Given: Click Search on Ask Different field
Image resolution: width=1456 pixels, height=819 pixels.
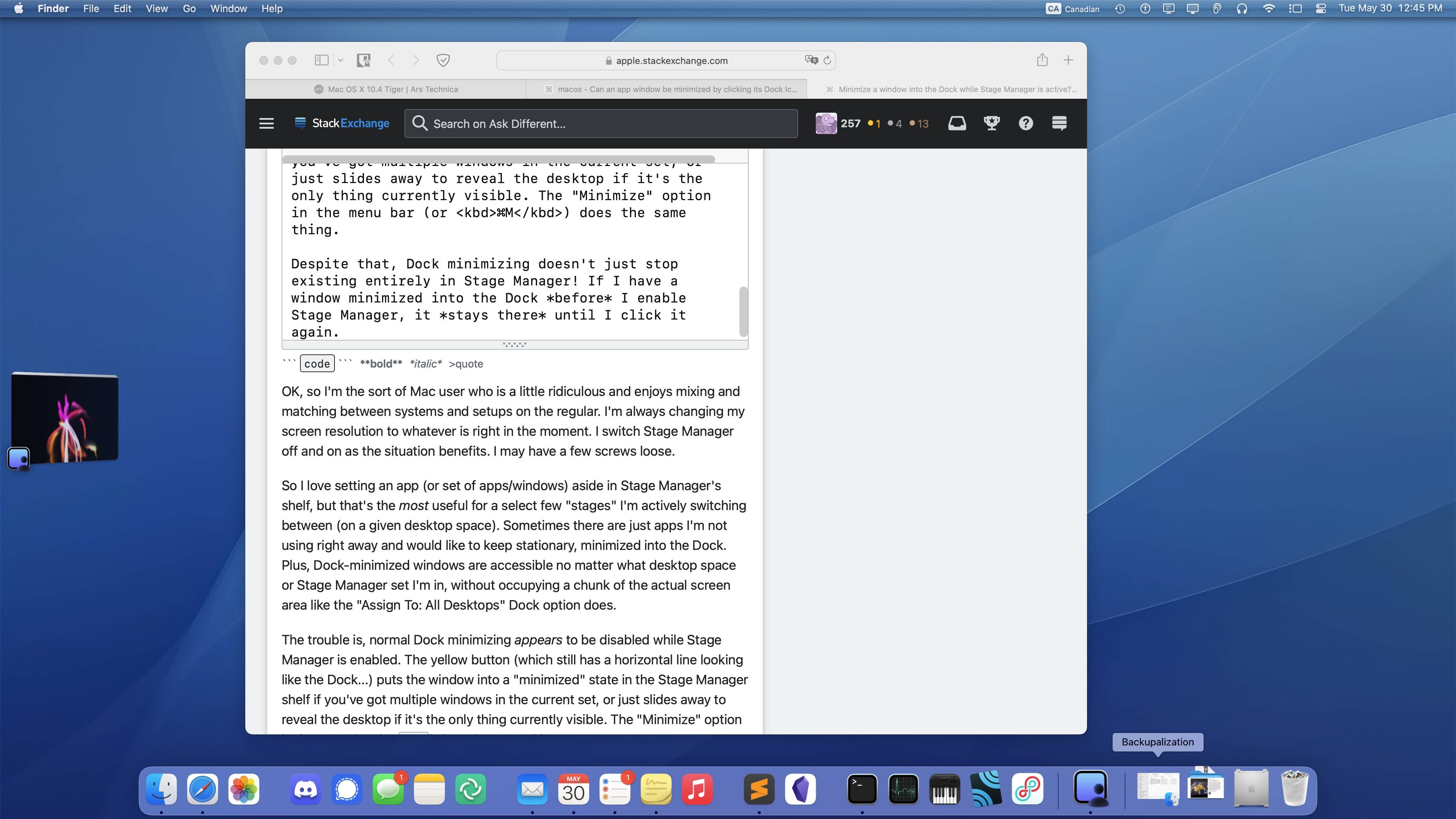Looking at the screenshot, I should [601, 123].
